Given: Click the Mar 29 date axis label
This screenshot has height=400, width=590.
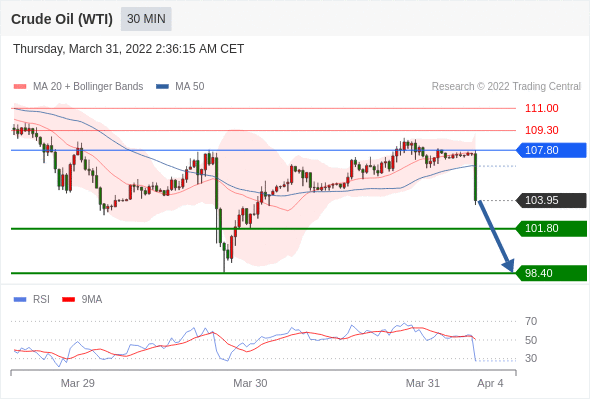Looking at the screenshot, I should 78,383.
